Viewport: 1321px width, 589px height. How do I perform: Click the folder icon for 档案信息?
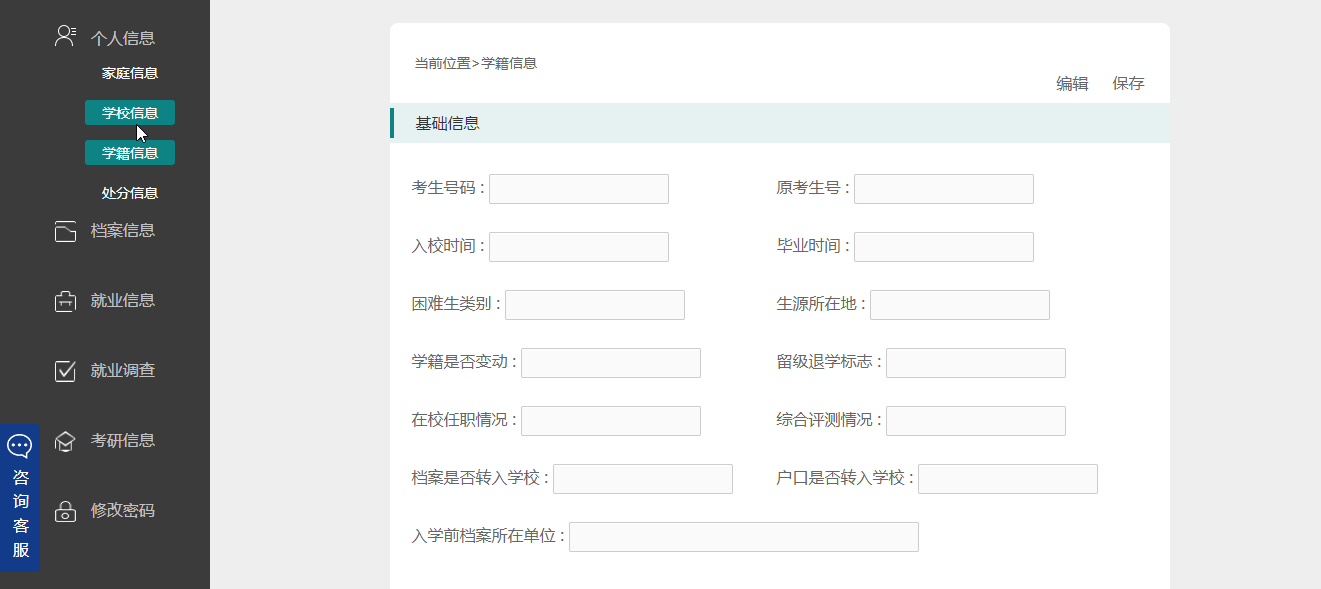point(65,231)
